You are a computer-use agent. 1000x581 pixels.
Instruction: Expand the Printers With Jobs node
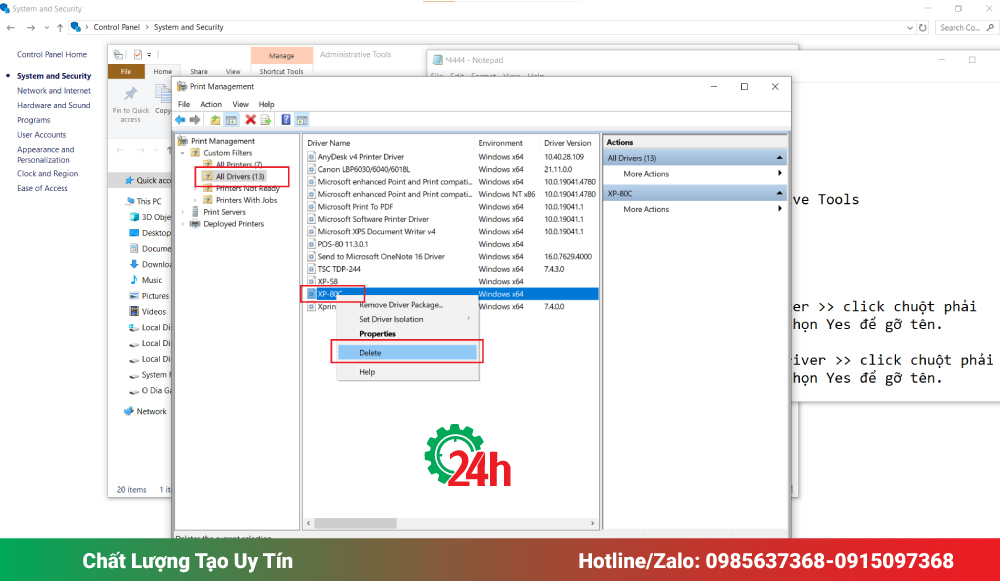tap(195, 200)
